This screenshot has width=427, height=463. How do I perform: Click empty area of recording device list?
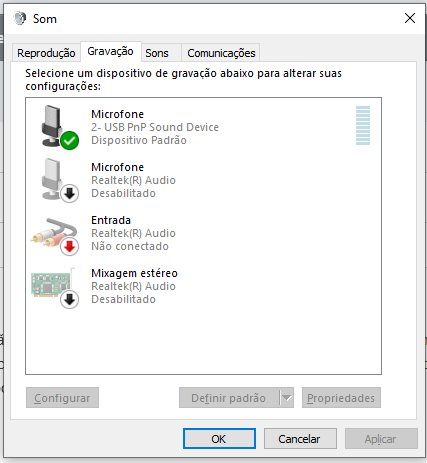tap(203, 342)
